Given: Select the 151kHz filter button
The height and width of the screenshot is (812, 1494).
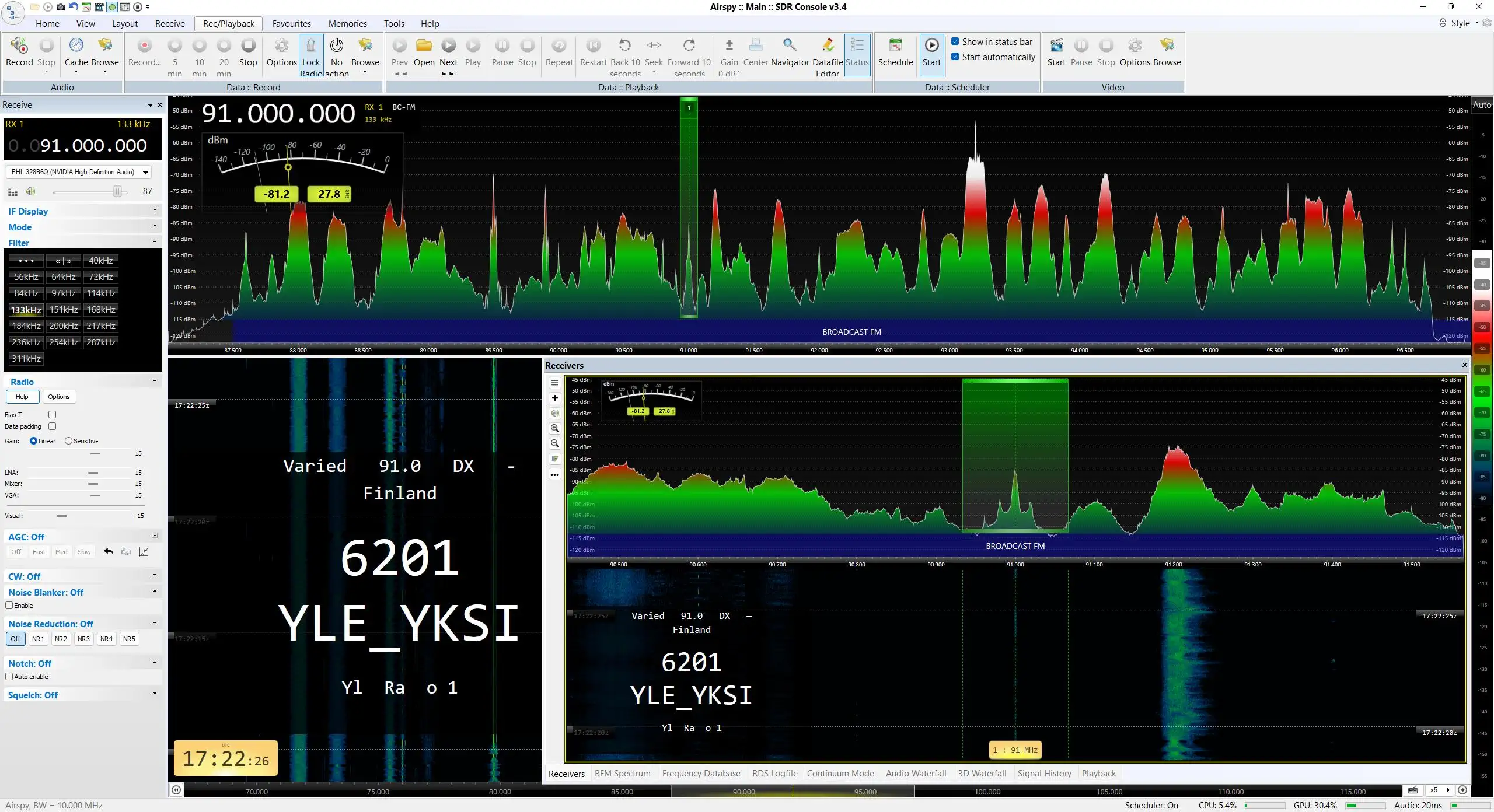Looking at the screenshot, I should 64,310.
